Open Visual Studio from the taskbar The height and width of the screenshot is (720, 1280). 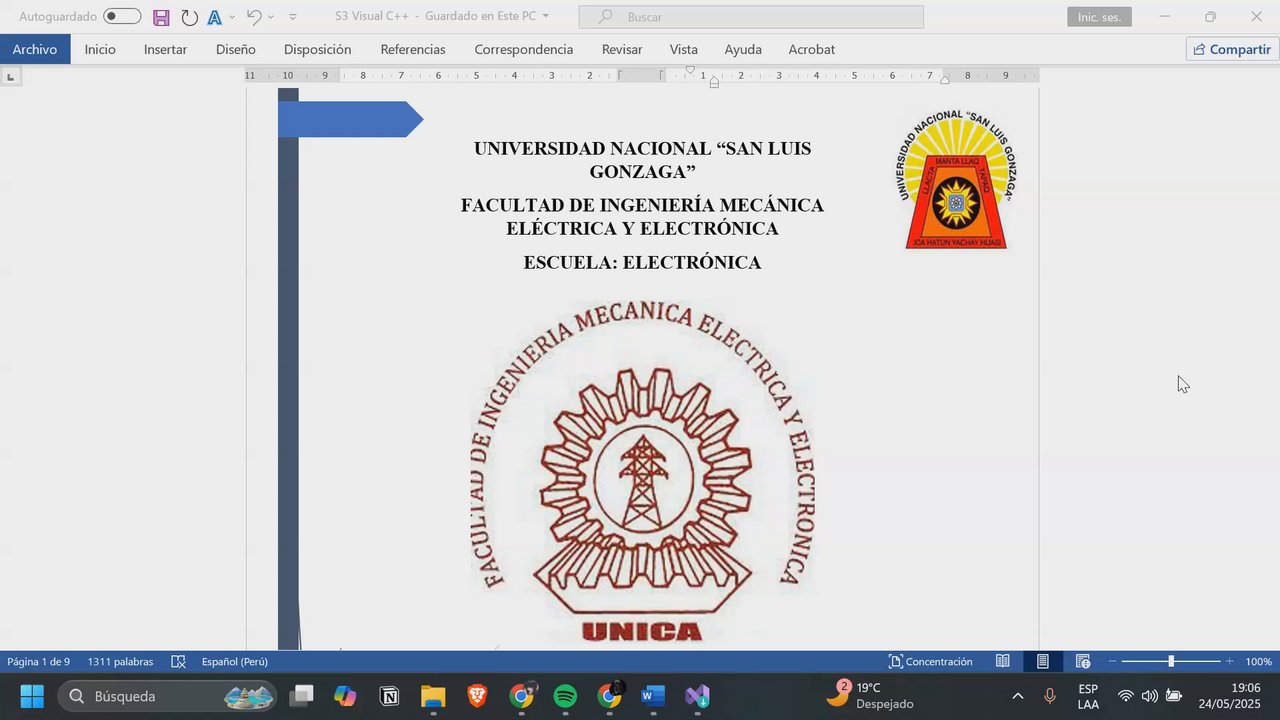coord(697,696)
